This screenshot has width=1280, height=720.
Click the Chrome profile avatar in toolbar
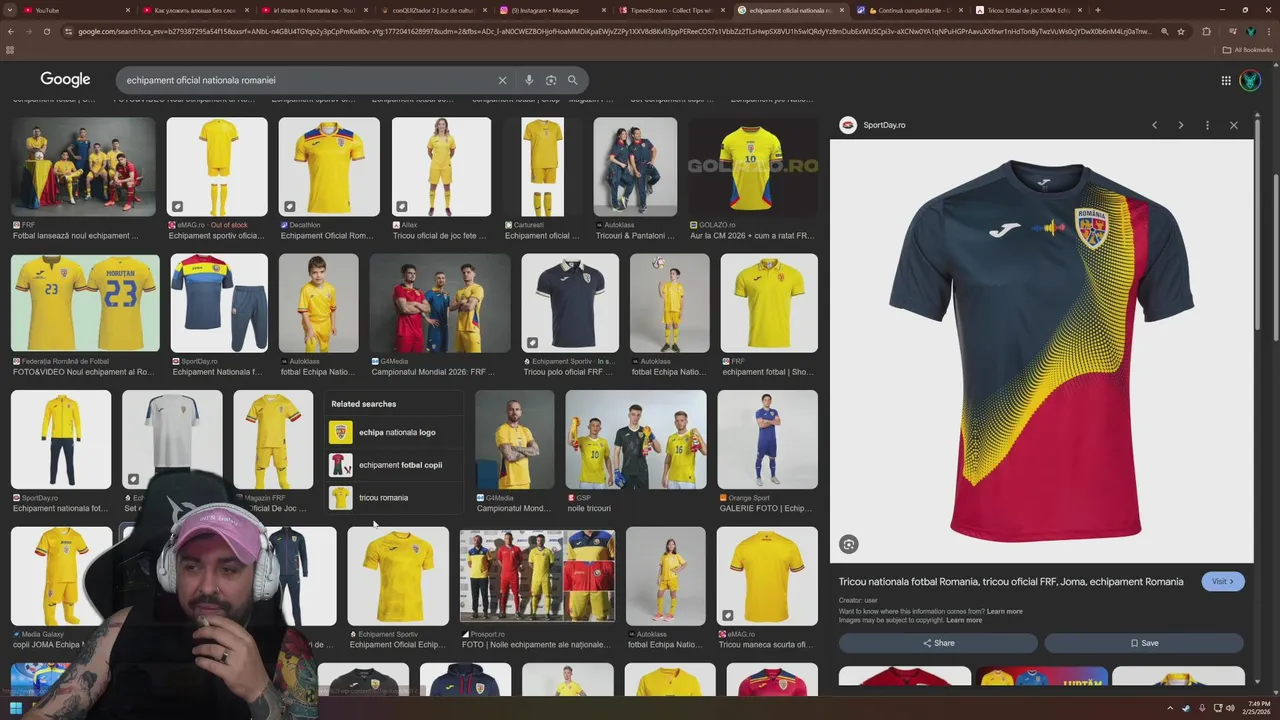click(1250, 31)
